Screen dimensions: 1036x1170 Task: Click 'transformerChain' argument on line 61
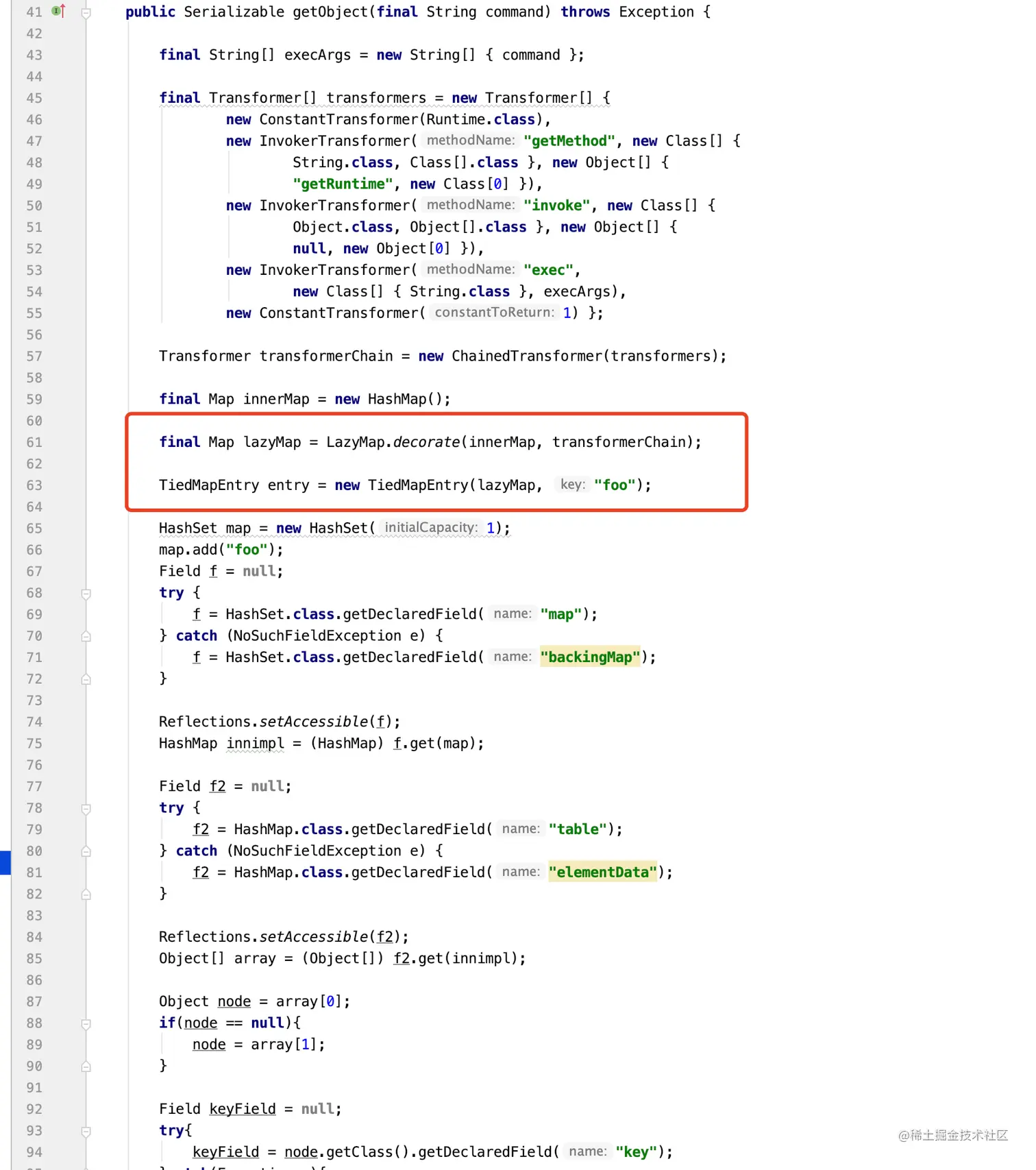tap(619, 442)
